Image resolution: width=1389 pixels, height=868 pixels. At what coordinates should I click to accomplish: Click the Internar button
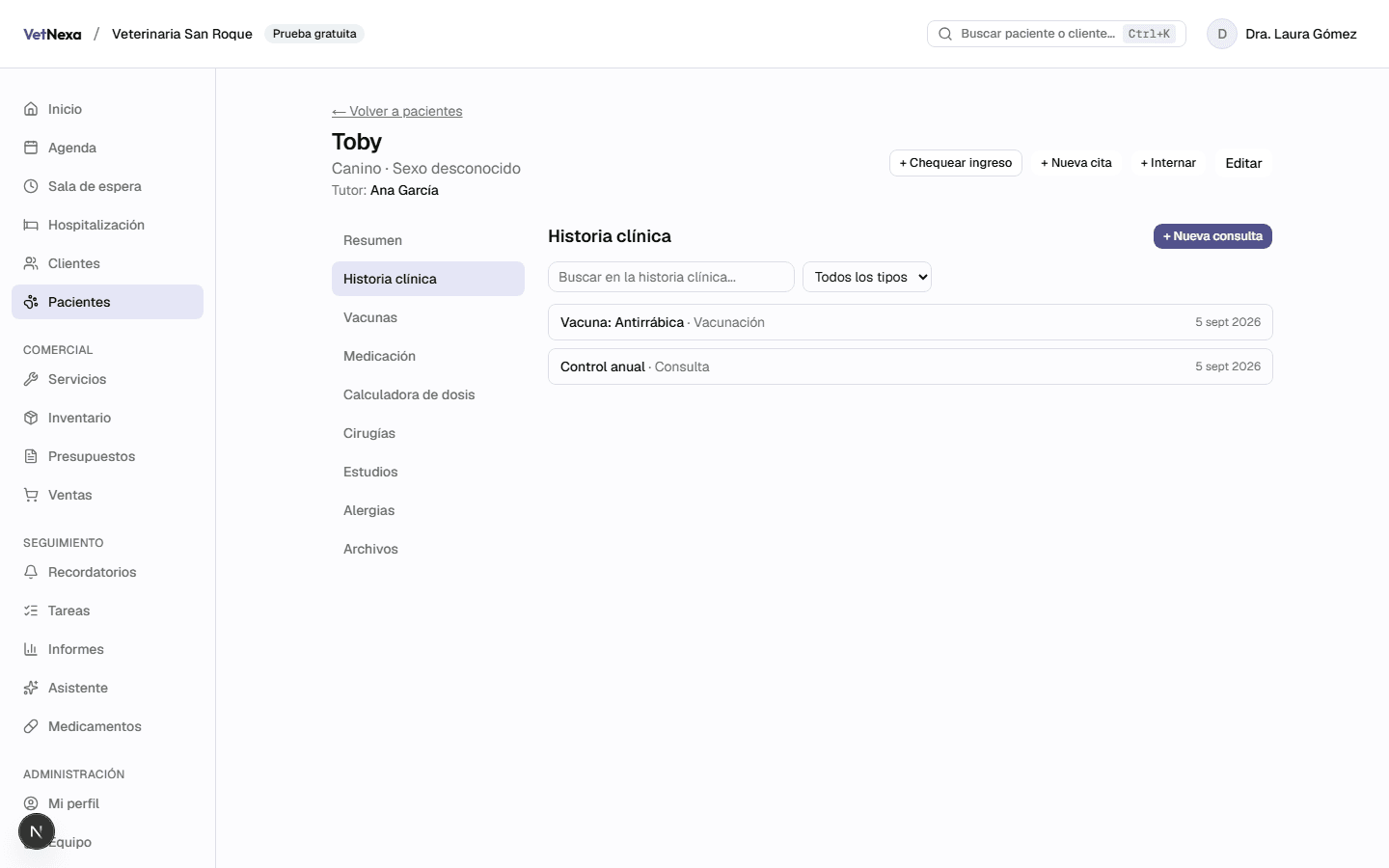[x=1168, y=163]
